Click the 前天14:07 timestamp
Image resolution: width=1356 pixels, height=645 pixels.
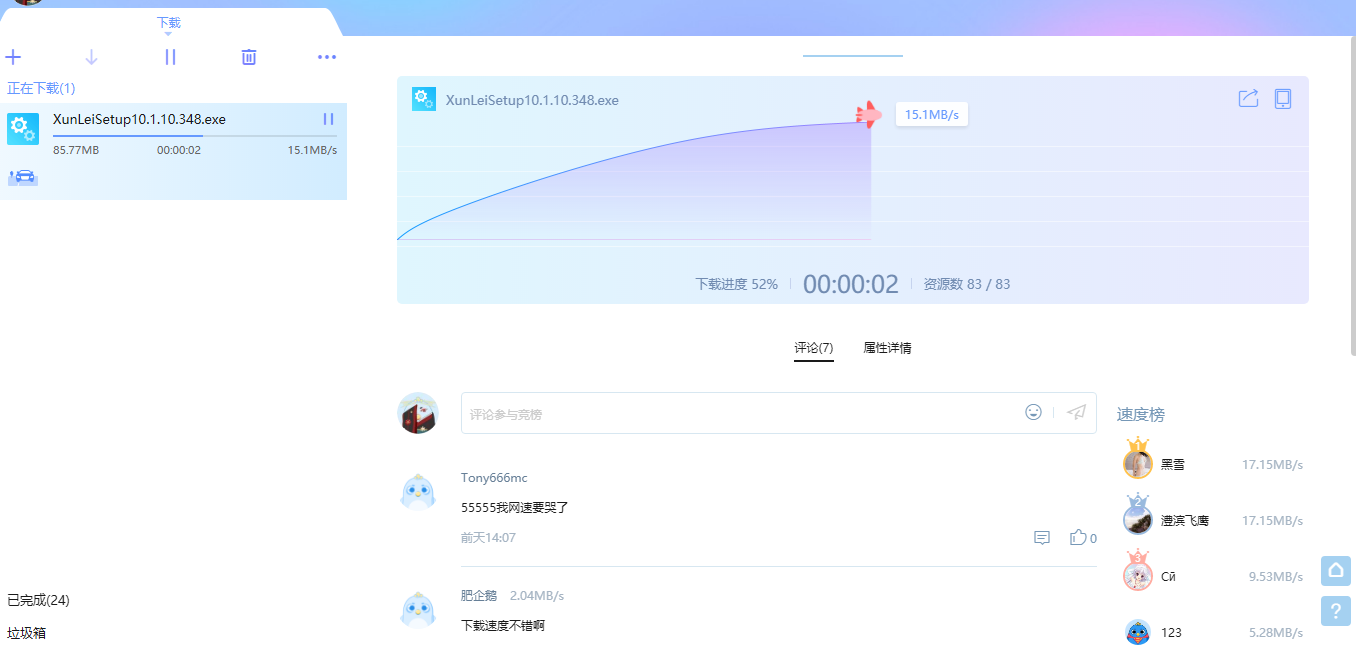488,538
